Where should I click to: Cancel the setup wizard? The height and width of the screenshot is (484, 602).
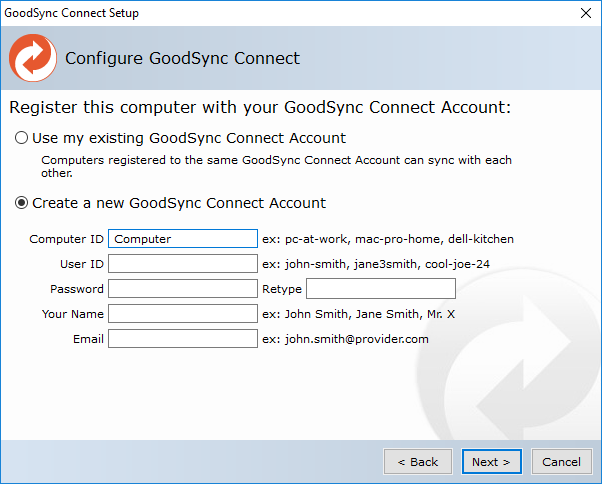point(561,462)
